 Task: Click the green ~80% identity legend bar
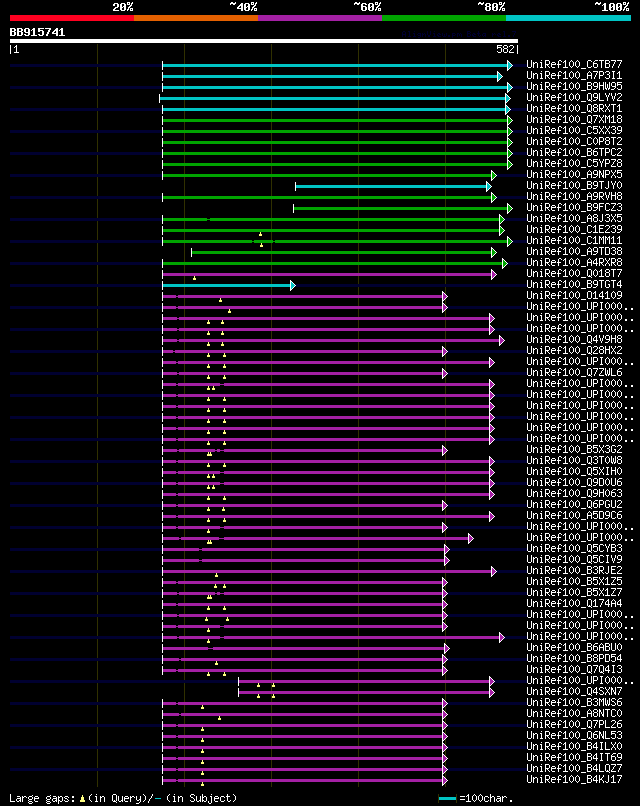click(444, 18)
